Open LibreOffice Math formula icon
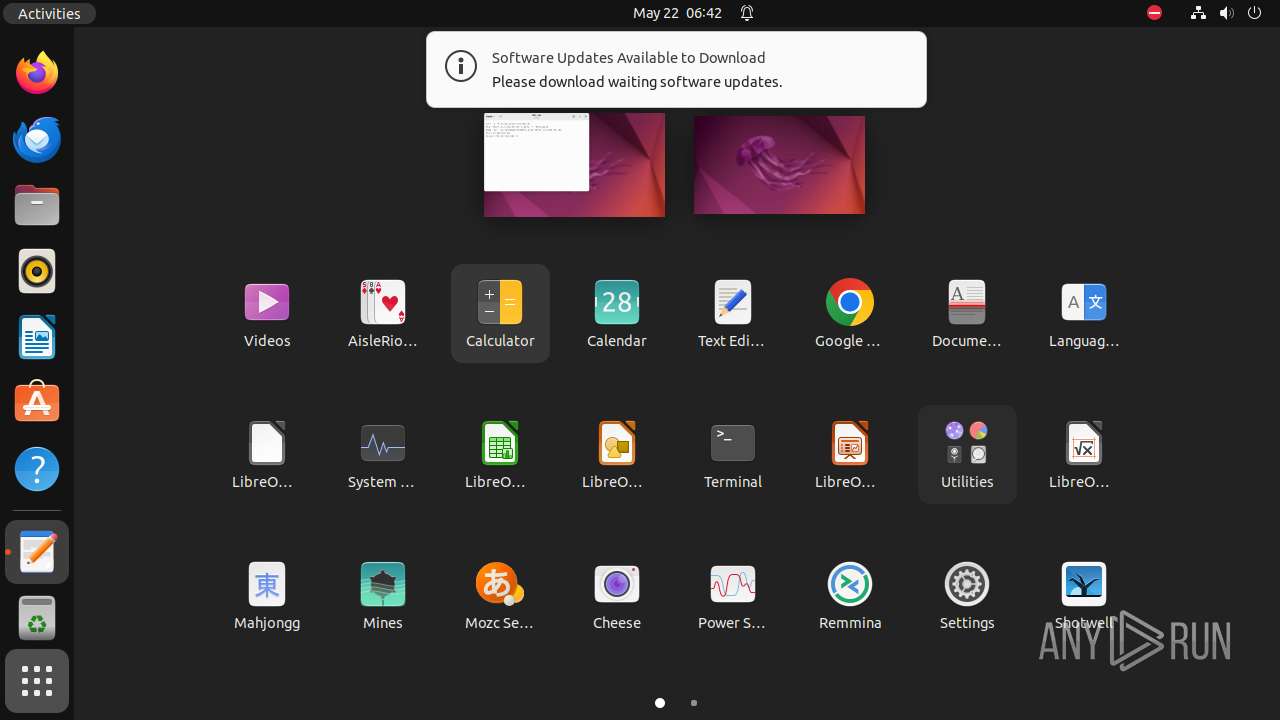The image size is (1280, 720). click(1084, 454)
